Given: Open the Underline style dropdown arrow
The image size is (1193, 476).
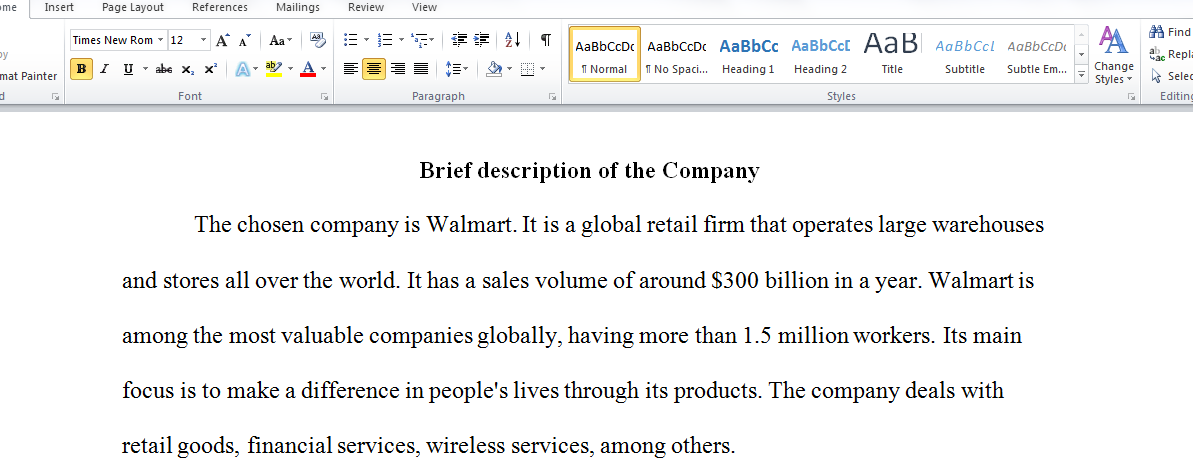Looking at the screenshot, I should click(x=145, y=69).
